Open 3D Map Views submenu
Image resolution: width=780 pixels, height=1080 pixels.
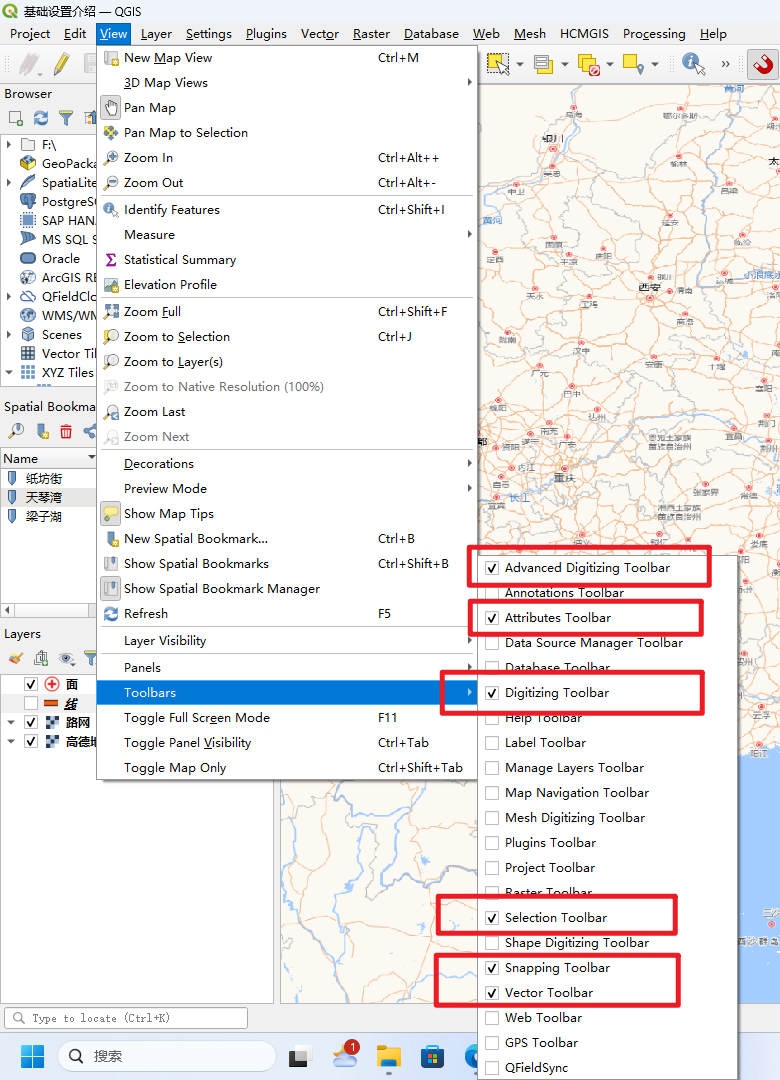[287, 83]
